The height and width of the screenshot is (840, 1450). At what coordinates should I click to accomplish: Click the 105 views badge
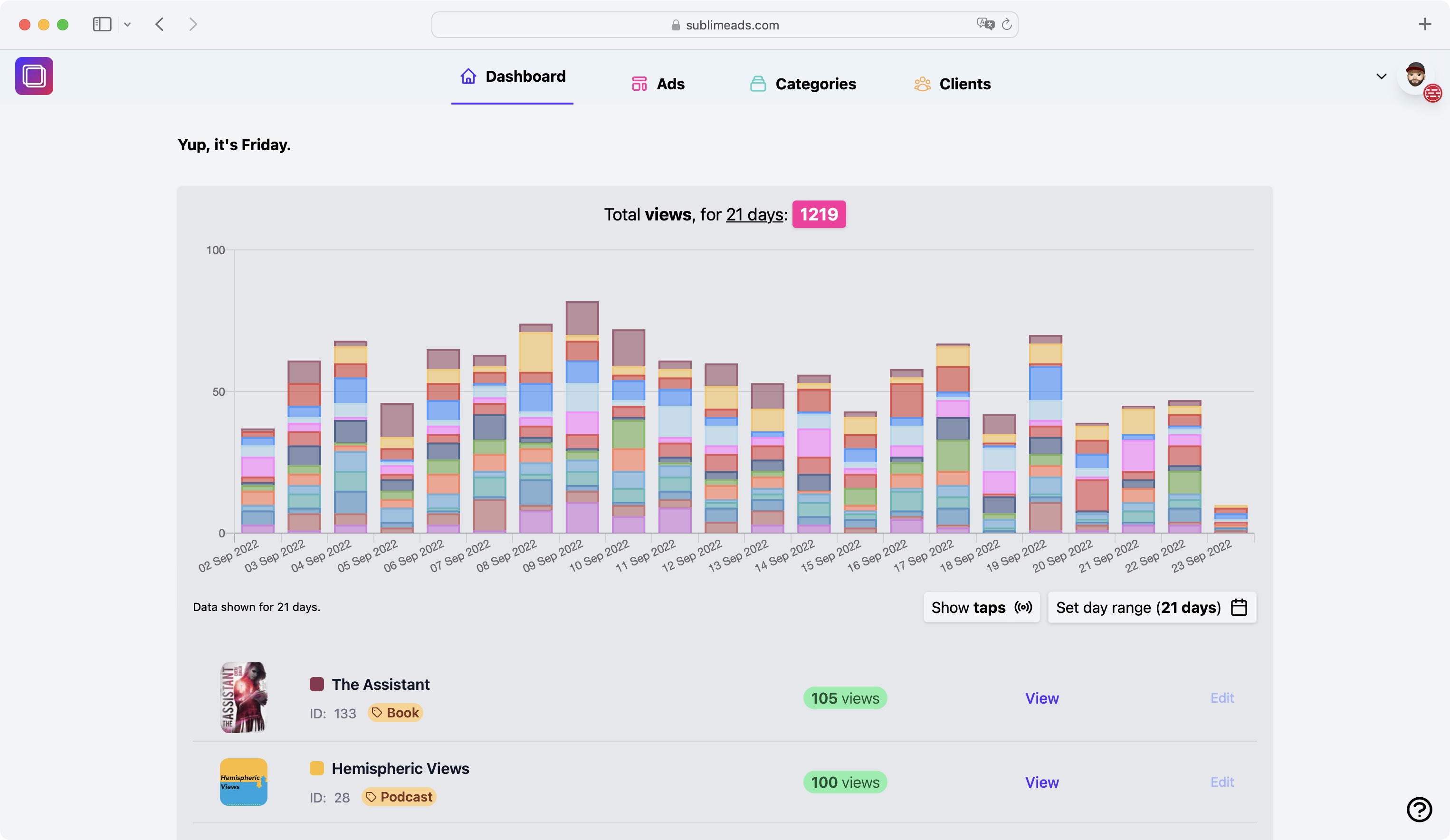coord(845,698)
